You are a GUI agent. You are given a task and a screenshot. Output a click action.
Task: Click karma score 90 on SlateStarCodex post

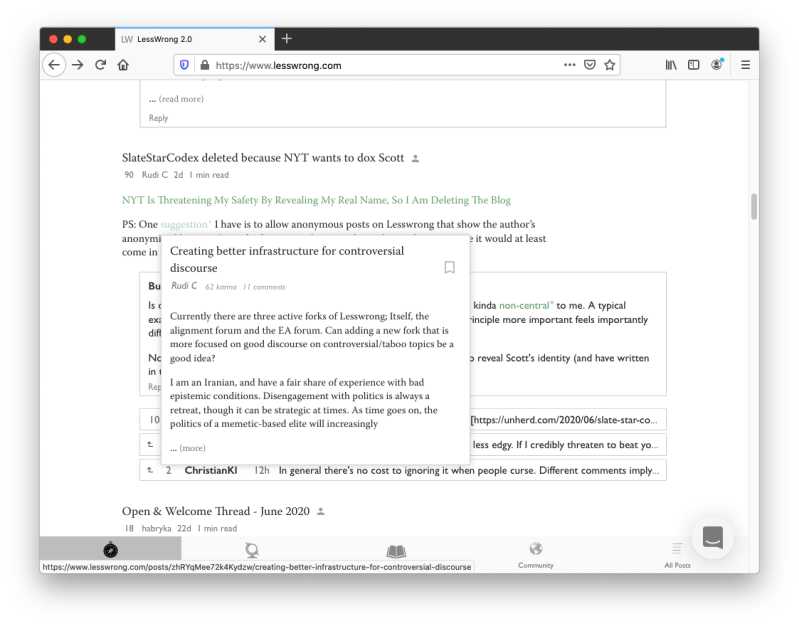pos(129,175)
